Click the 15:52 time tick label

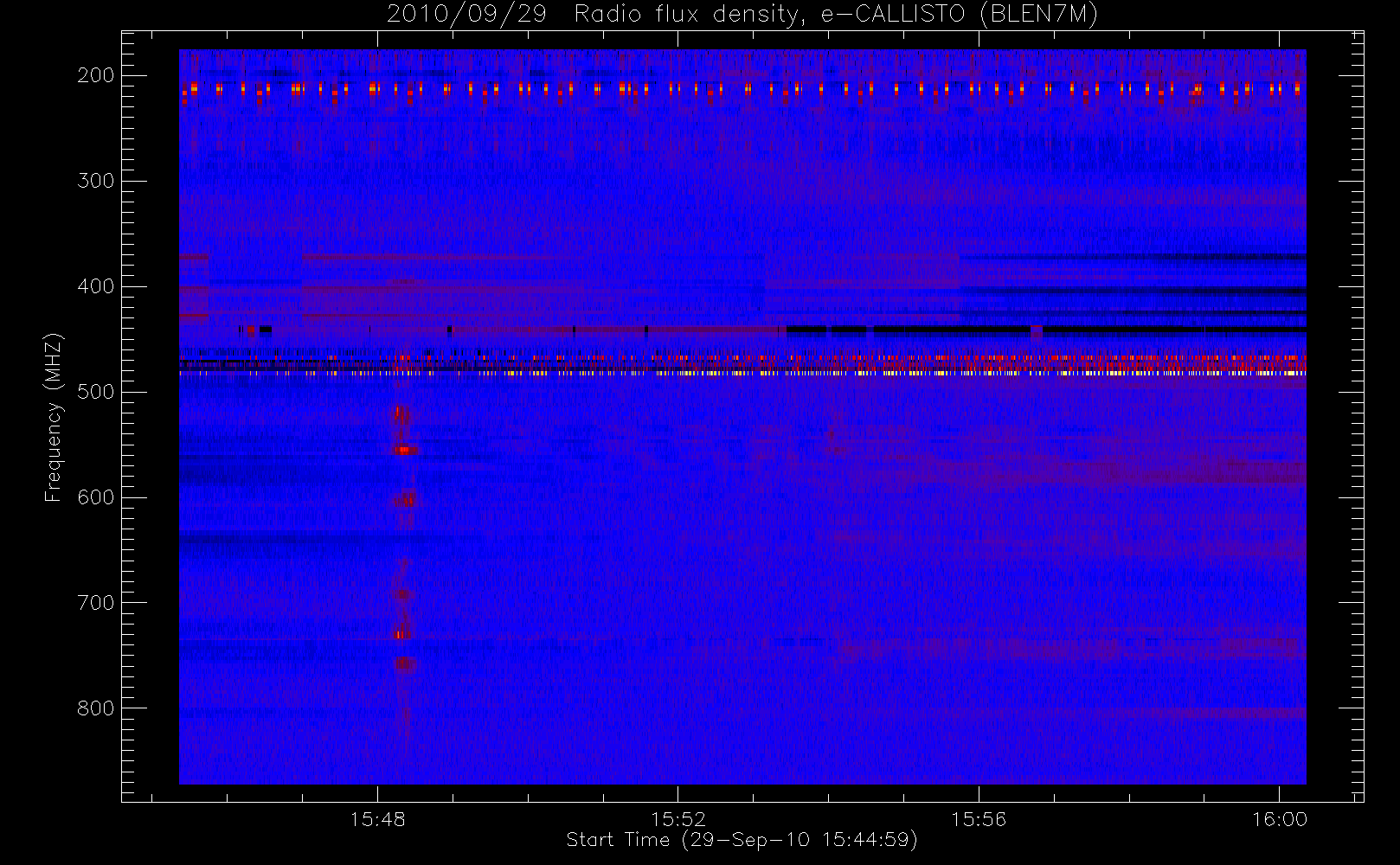click(678, 819)
